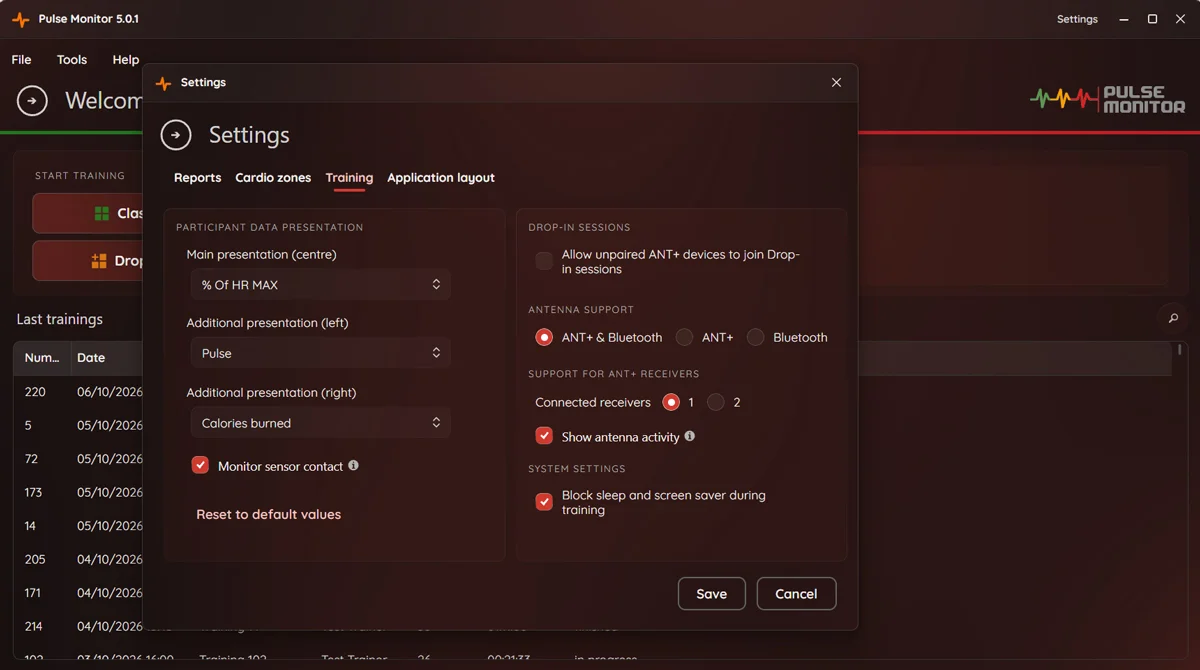Click the back arrow icon in Settings dialog

tap(176, 135)
